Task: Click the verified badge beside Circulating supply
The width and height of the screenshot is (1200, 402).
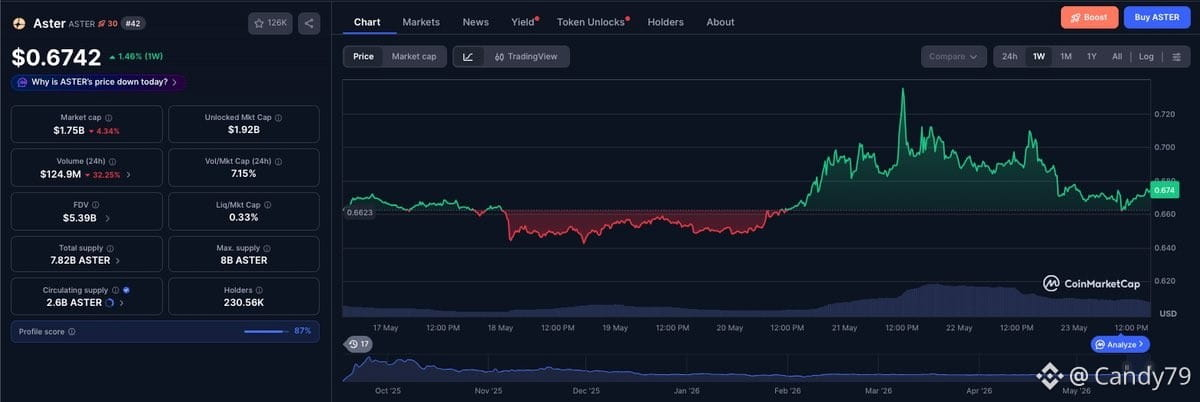Action: [126, 289]
